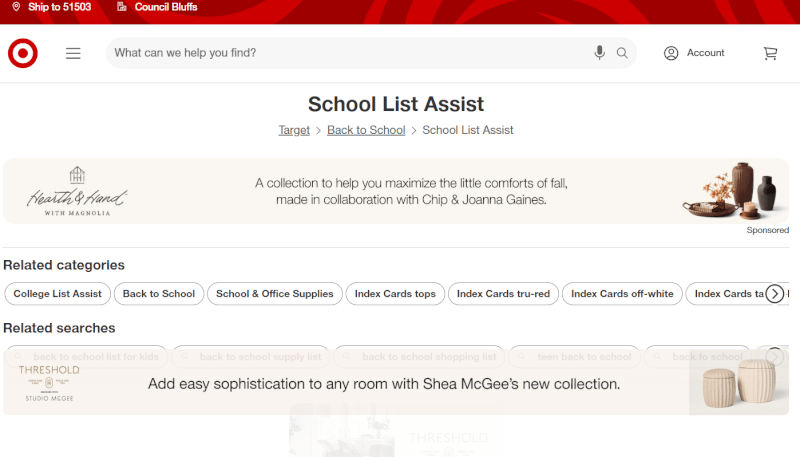Select Back to School category chip

coord(159,294)
